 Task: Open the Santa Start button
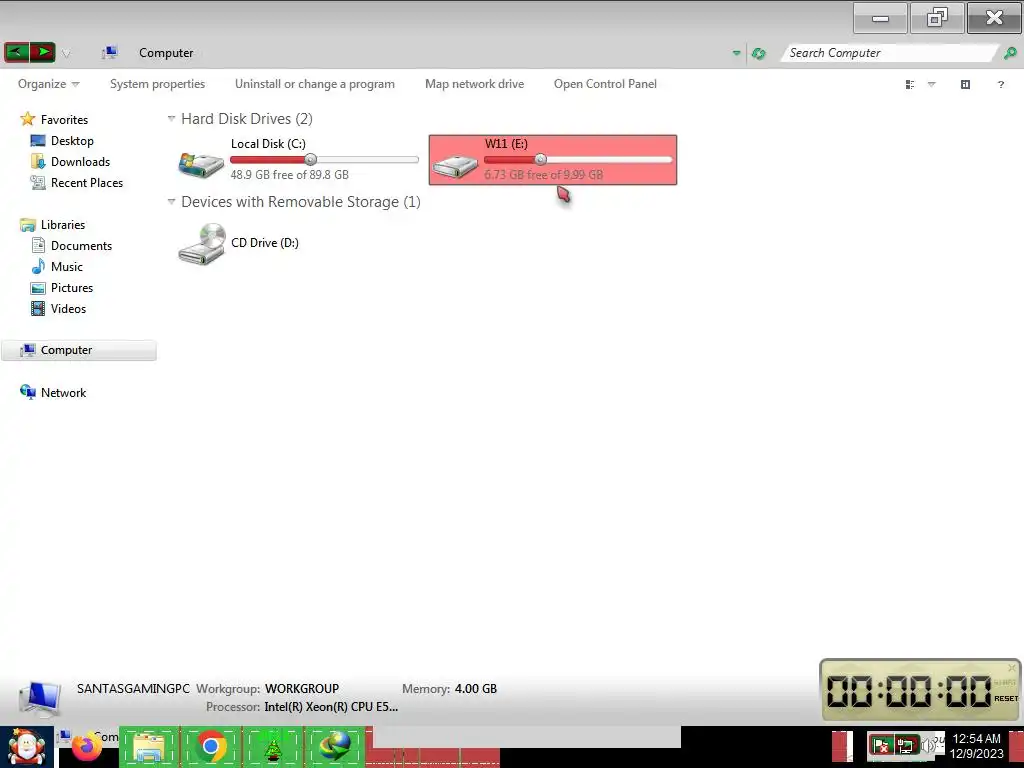point(26,747)
